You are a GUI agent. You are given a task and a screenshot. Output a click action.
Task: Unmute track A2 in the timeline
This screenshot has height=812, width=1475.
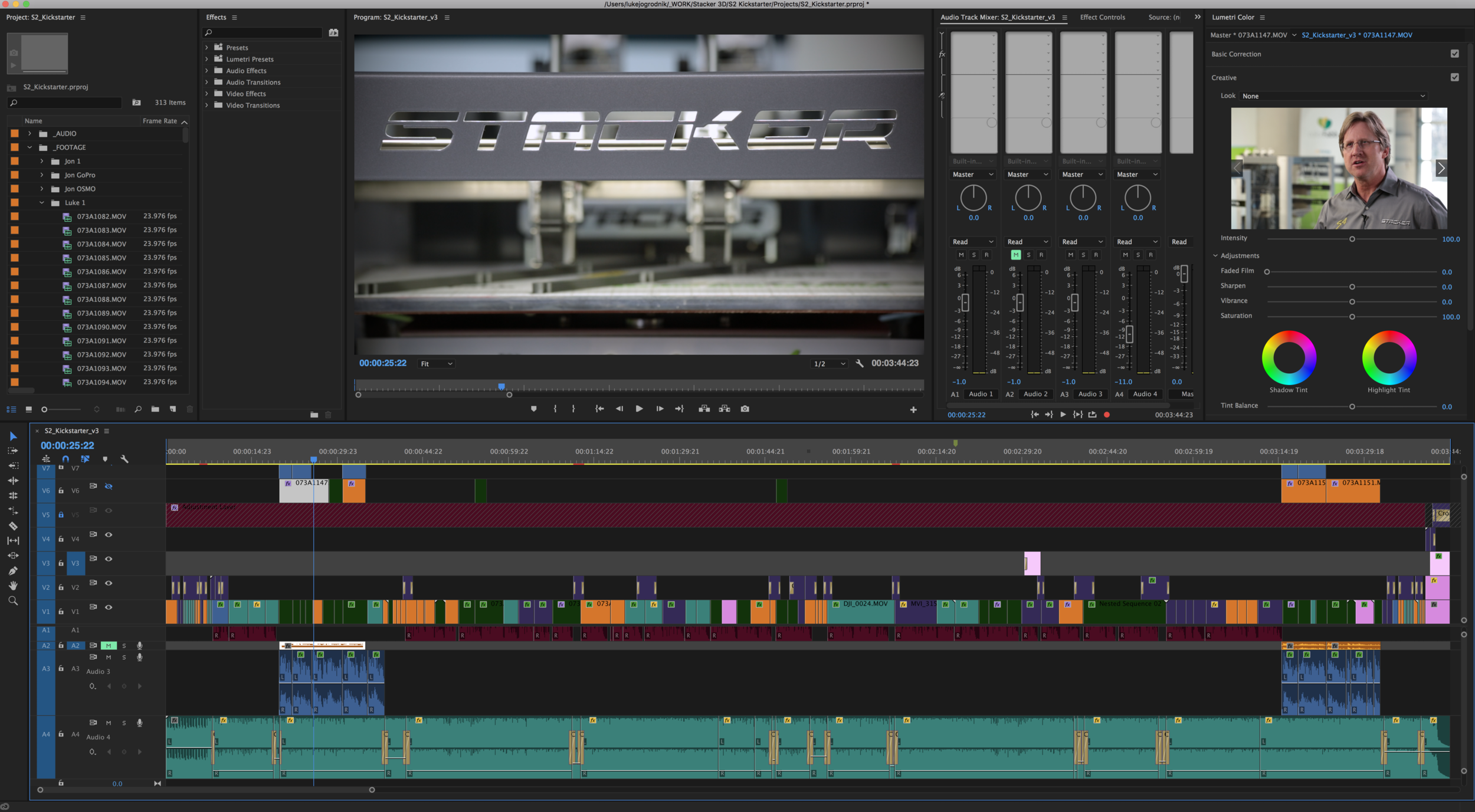[x=109, y=646]
